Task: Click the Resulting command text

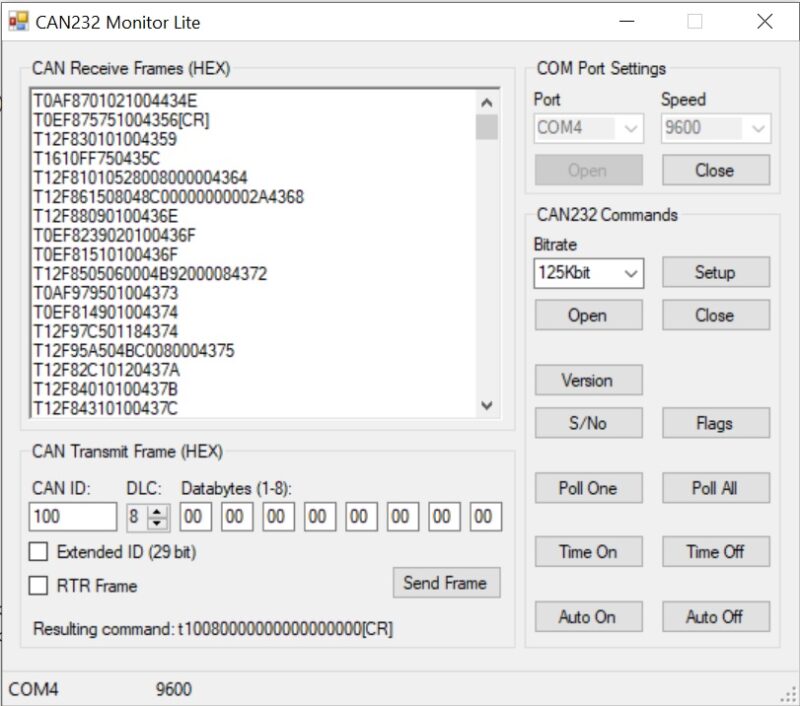Action: point(213,629)
